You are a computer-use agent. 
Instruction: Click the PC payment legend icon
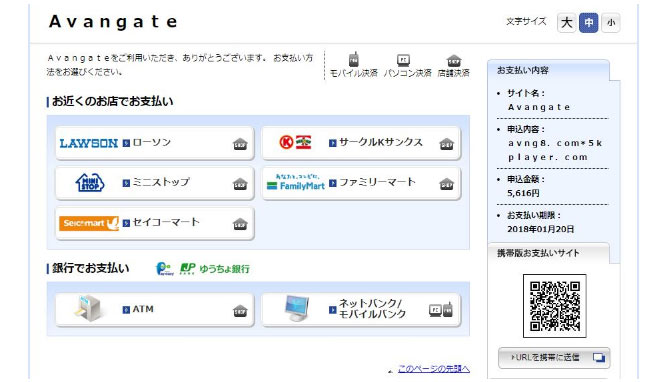coord(403,59)
